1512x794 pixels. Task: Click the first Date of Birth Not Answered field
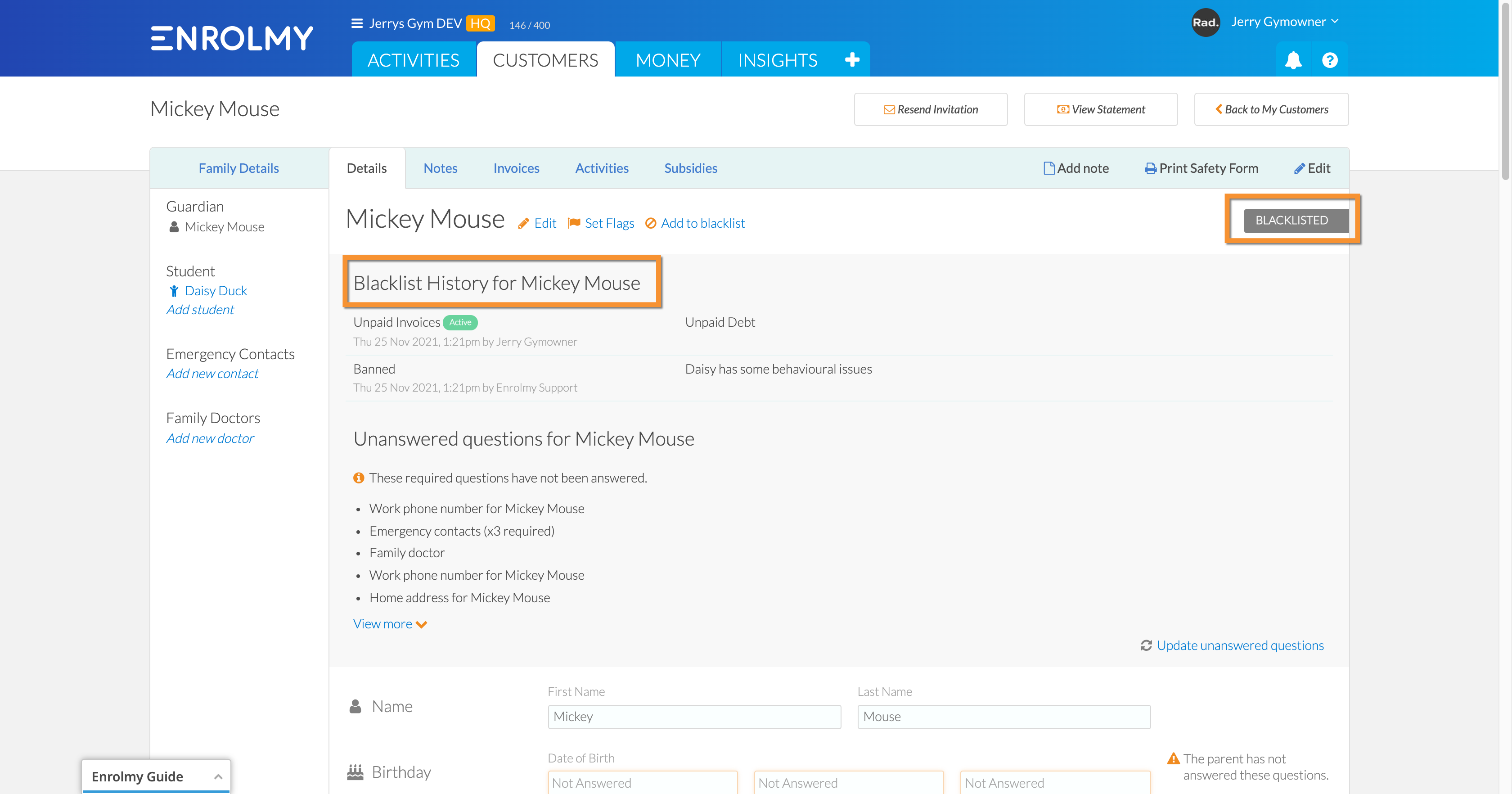point(643,783)
